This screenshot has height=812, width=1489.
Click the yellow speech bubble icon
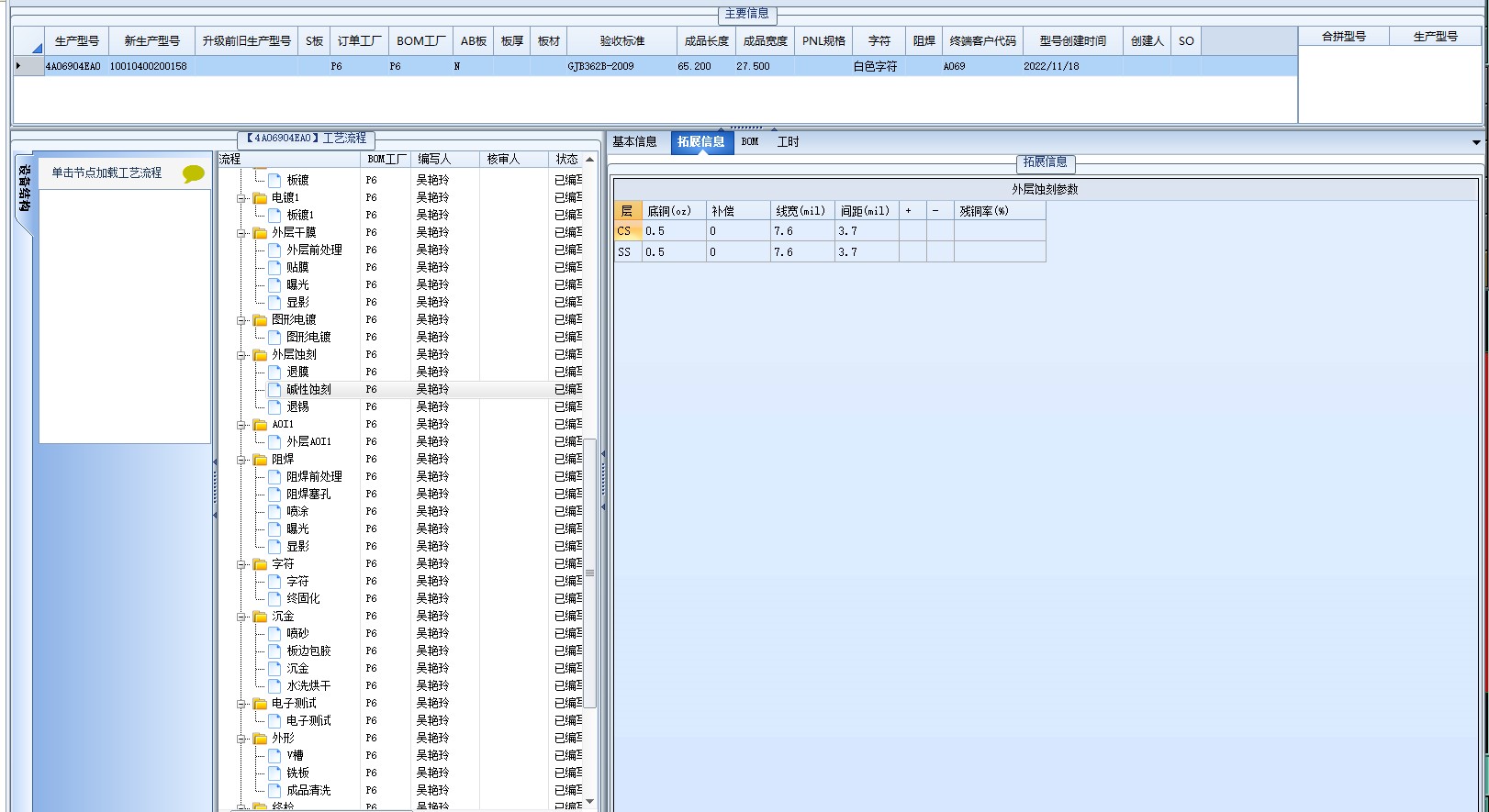pyautogui.click(x=193, y=173)
